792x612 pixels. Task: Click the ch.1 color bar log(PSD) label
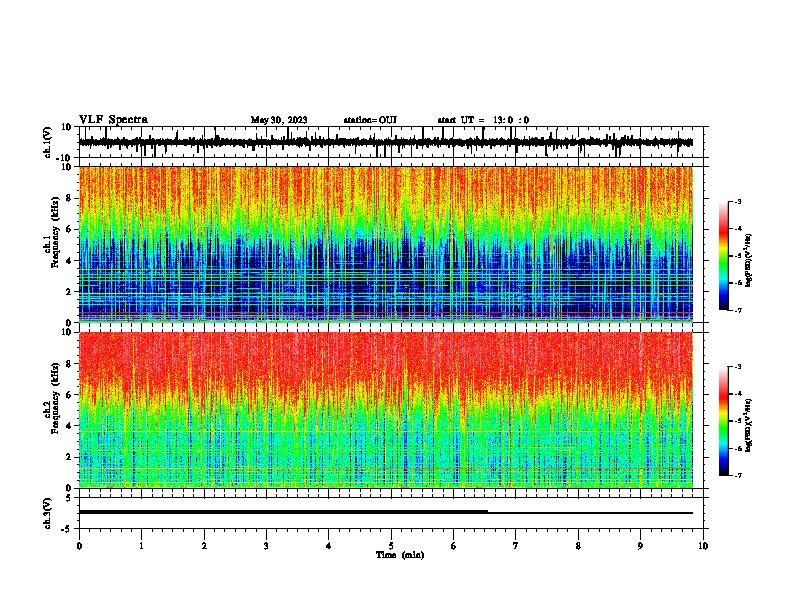(749, 260)
